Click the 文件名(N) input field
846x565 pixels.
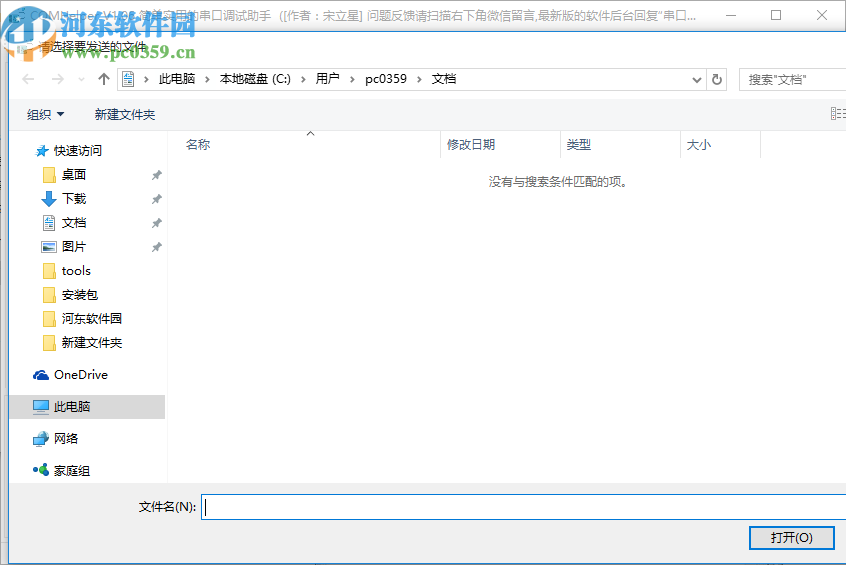tap(523, 507)
